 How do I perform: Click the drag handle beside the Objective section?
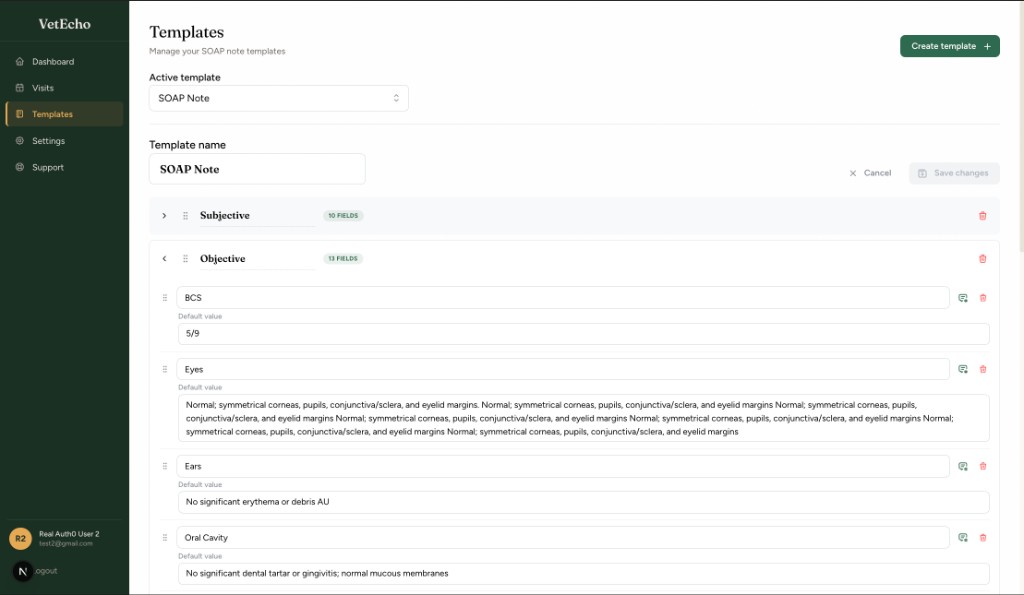click(x=186, y=258)
